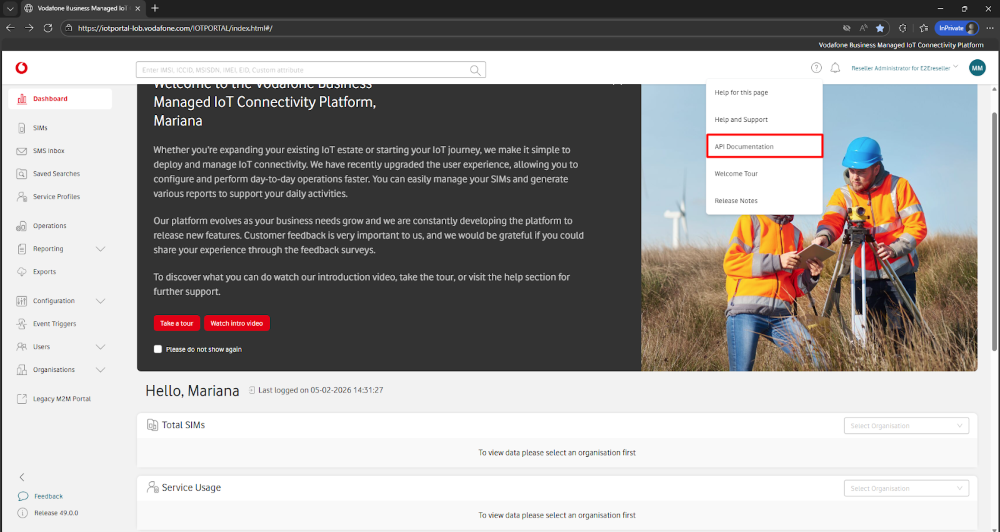Open Feedback link in sidebar

click(x=48, y=496)
